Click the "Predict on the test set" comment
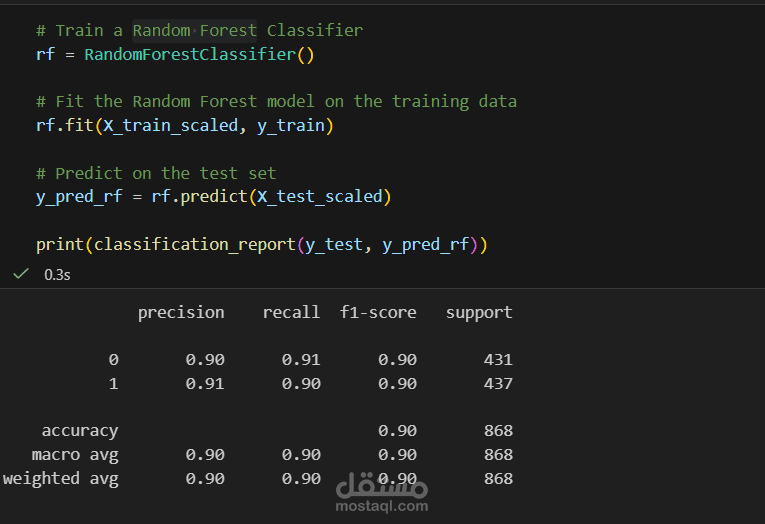 [x=156, y=173]
